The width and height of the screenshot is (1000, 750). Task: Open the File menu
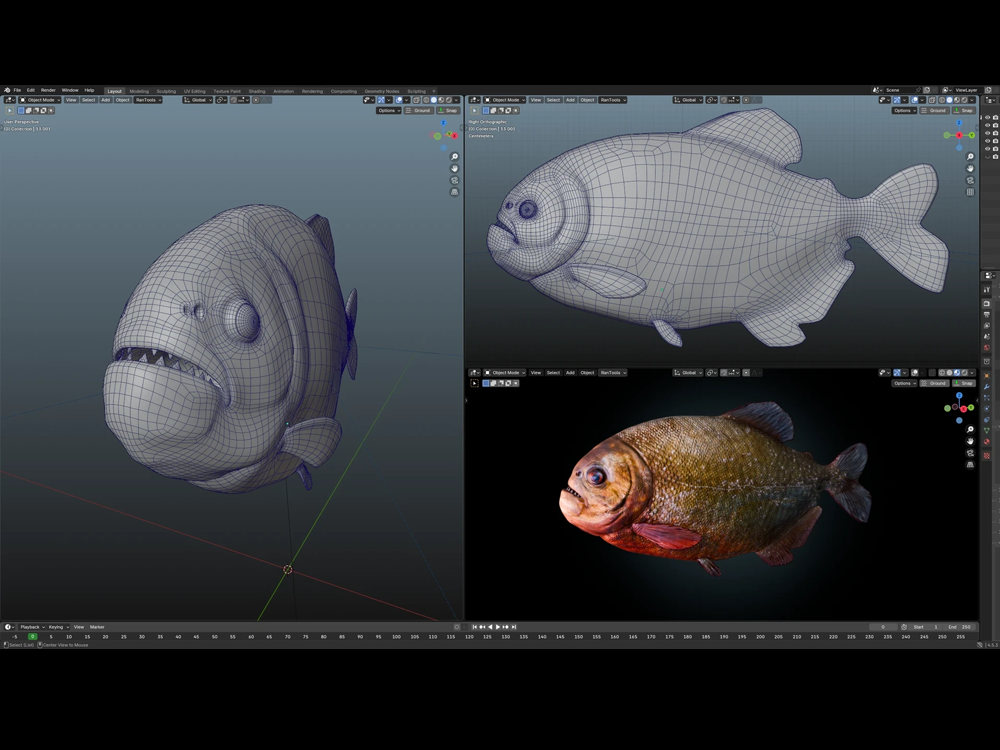(17, 90)
